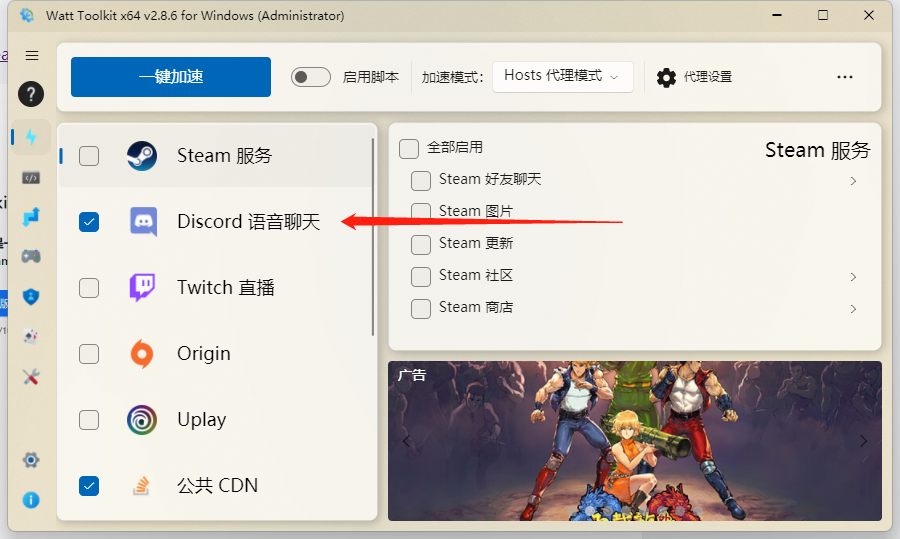Expand the Steam 社区 chevron
Screen dimensions: 900x539
pyautogui.click(x=854, y=277)
